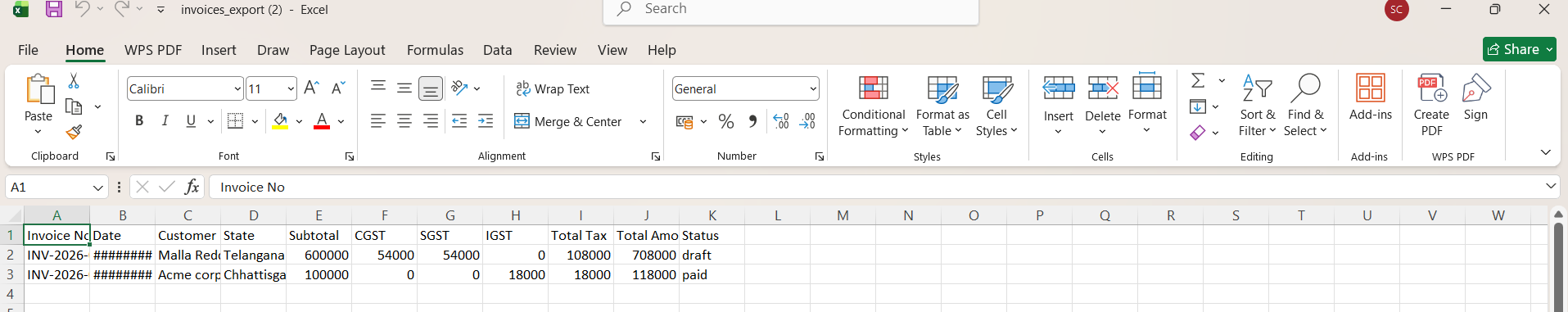Click the Redo arrow icon

point(121,9)
